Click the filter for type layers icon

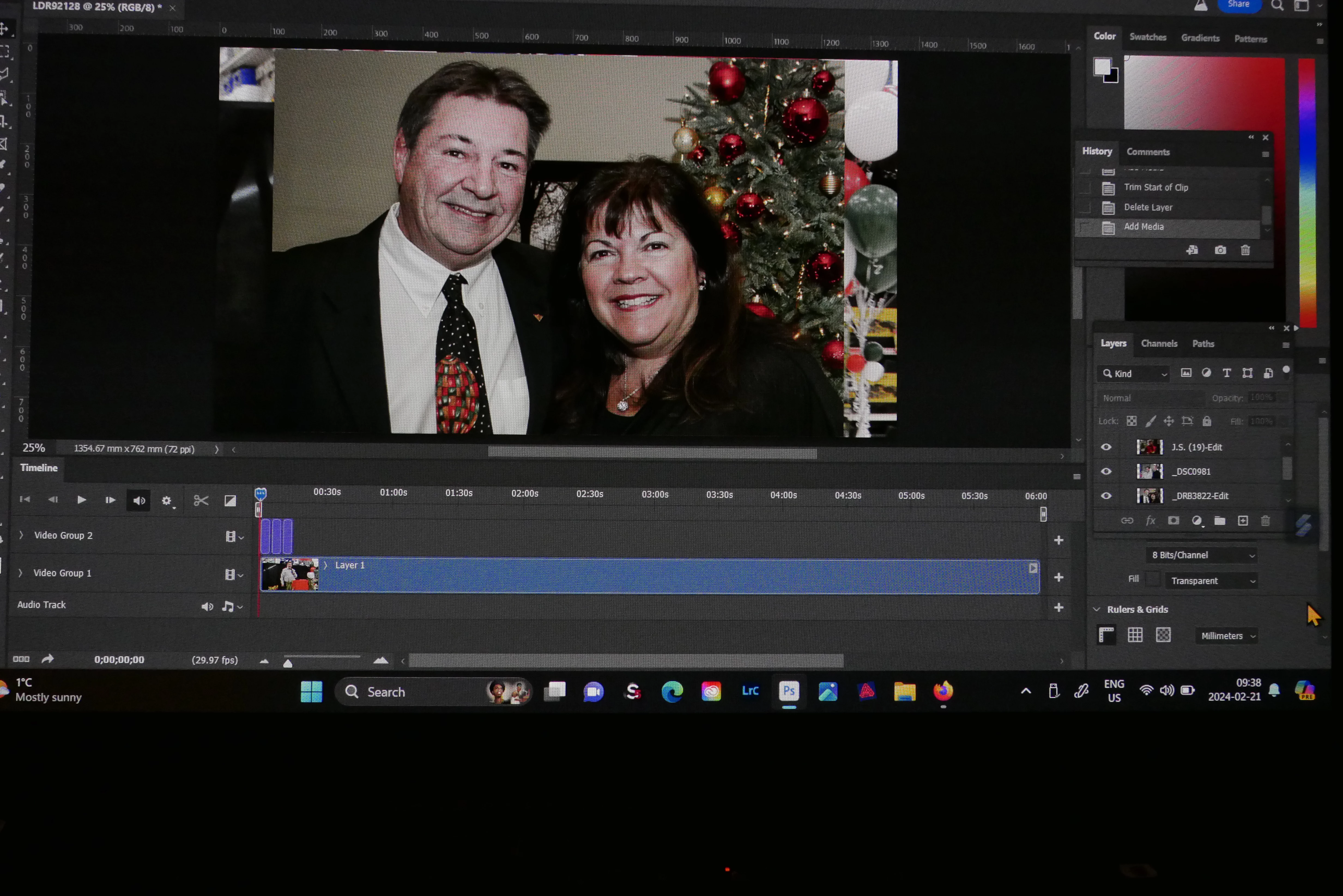click(x=1226, y=373)
